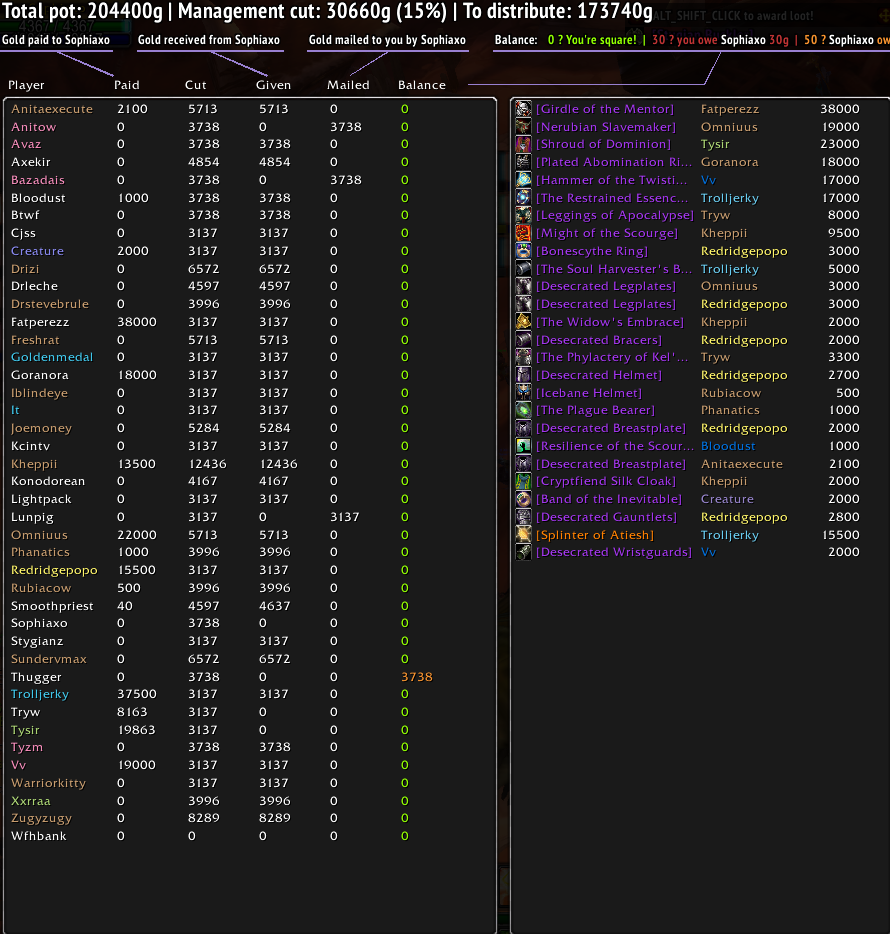Click Rubiacow buyer name in loot list
This screenshot has width=890, height=934.
pyautogui.click(x=731, y=393)
